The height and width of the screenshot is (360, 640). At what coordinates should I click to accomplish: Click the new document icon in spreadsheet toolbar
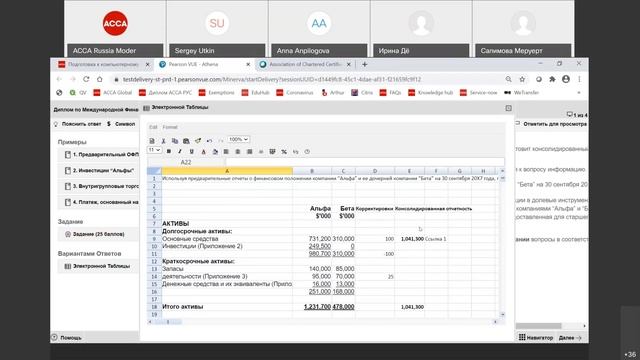tap(152, 141)
